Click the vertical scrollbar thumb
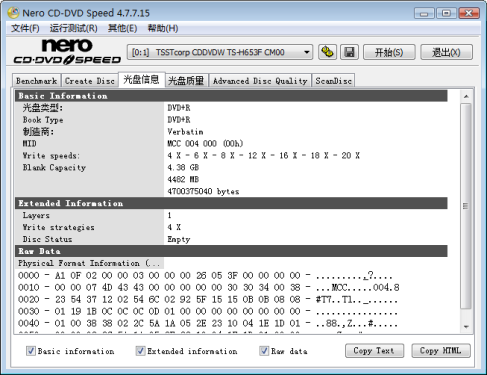 pos(466,206)
